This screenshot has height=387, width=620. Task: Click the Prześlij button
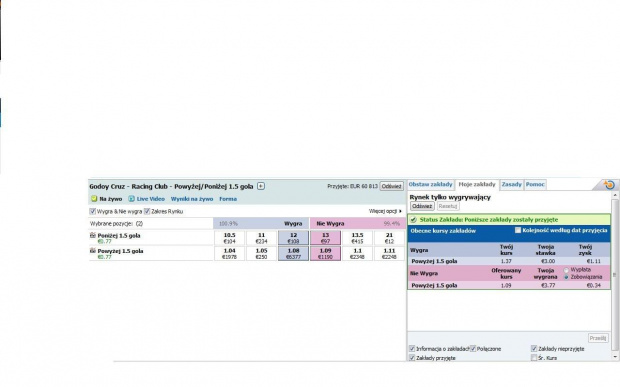[x=598, y=338]
